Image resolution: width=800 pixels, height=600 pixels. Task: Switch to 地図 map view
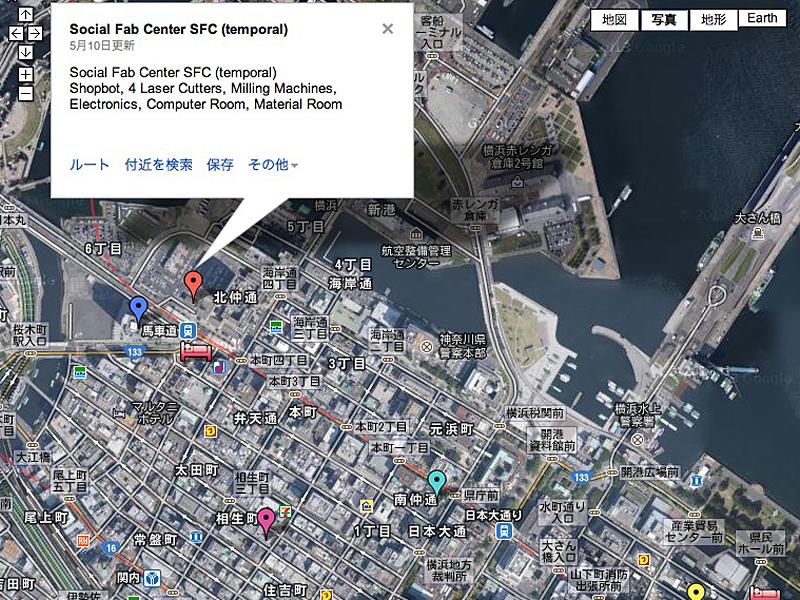pos(614,20)
